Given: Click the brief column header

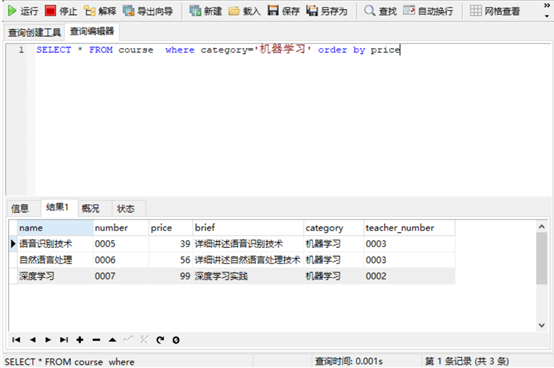Looking at the screenshot, I should [x=248, y=228].
